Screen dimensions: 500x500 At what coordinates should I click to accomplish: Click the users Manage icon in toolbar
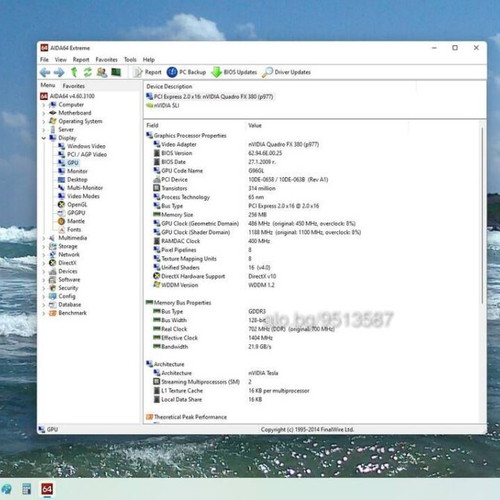coord(102,72)
